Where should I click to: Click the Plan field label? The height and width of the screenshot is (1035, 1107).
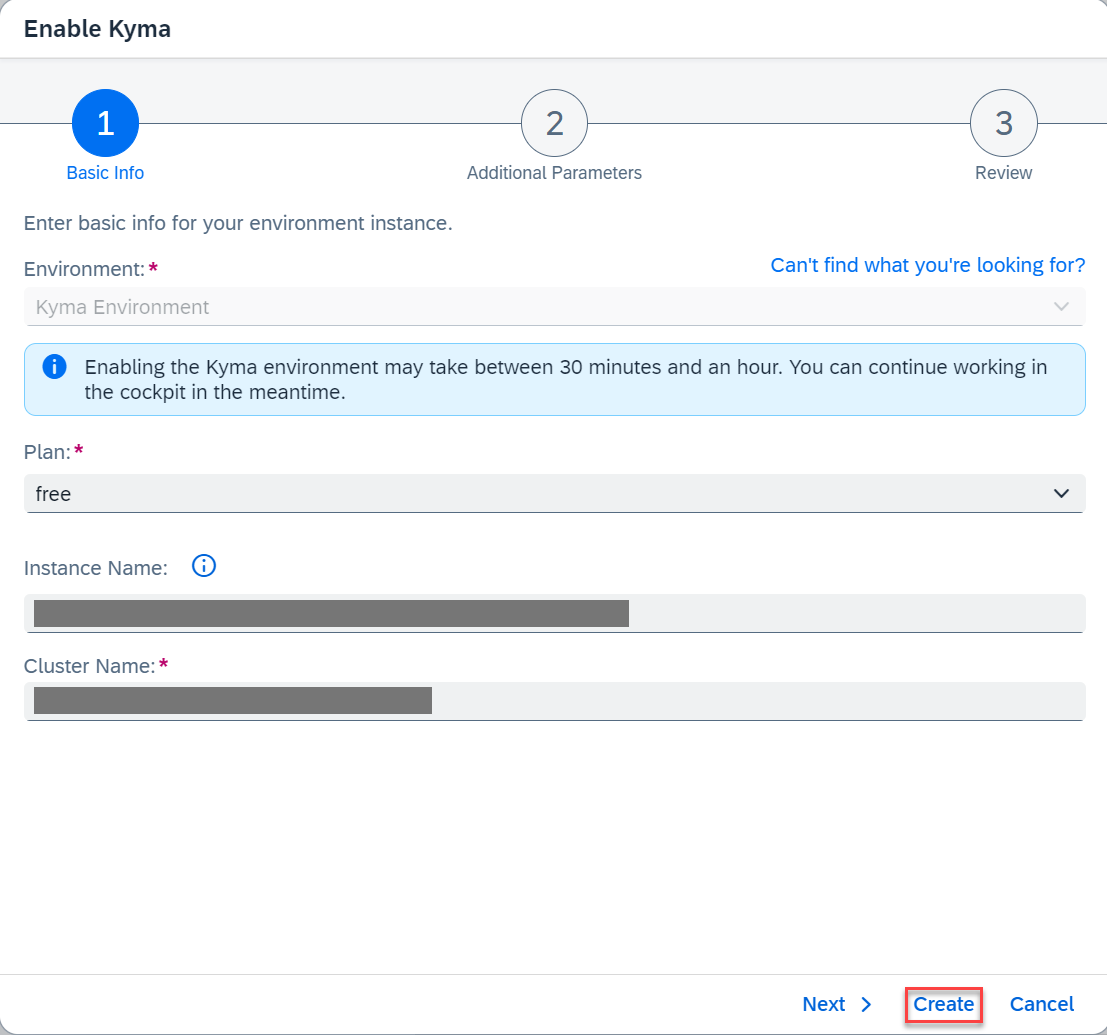pos(47,452)
